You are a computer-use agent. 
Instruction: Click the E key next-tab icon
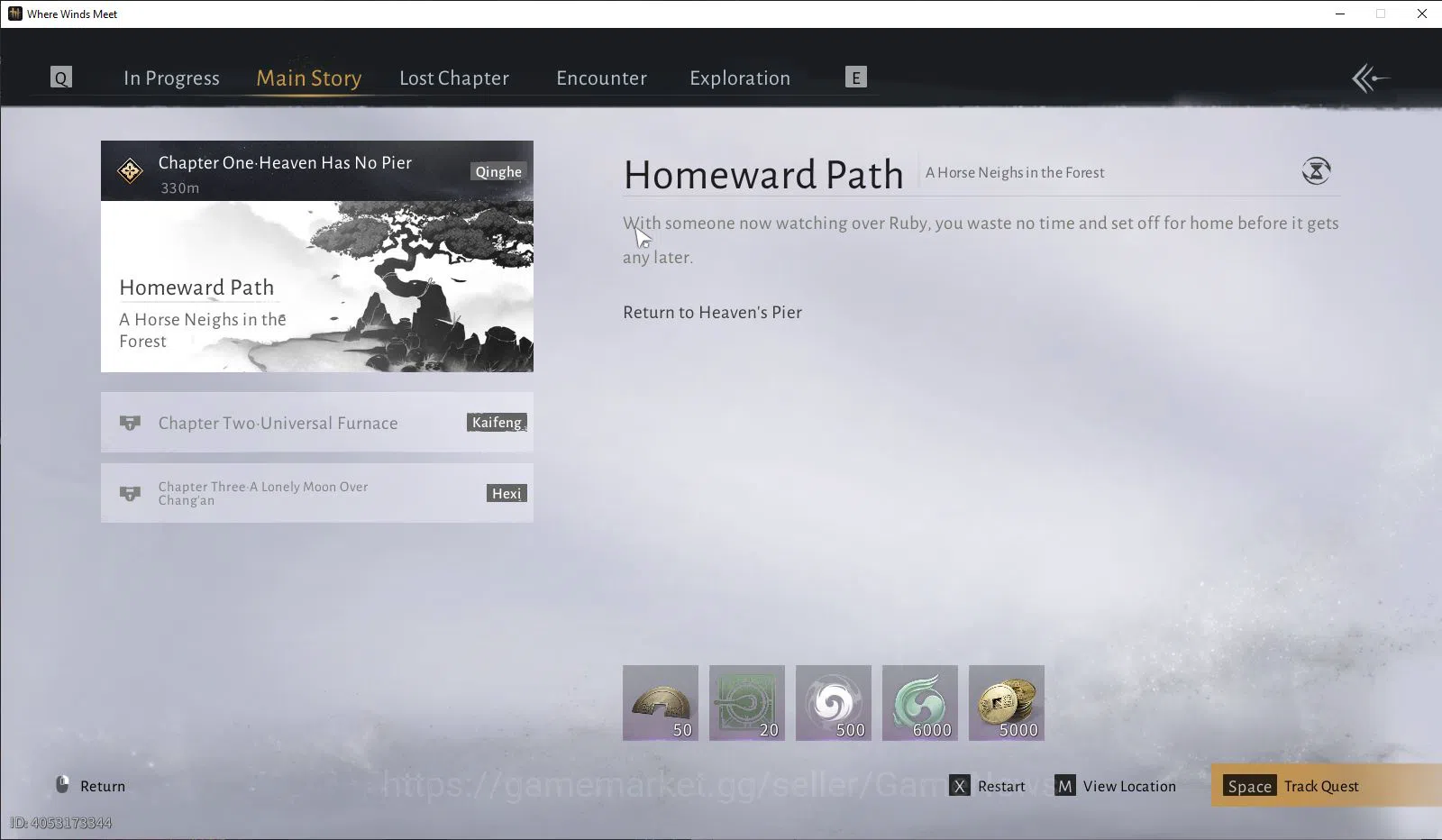856,78
